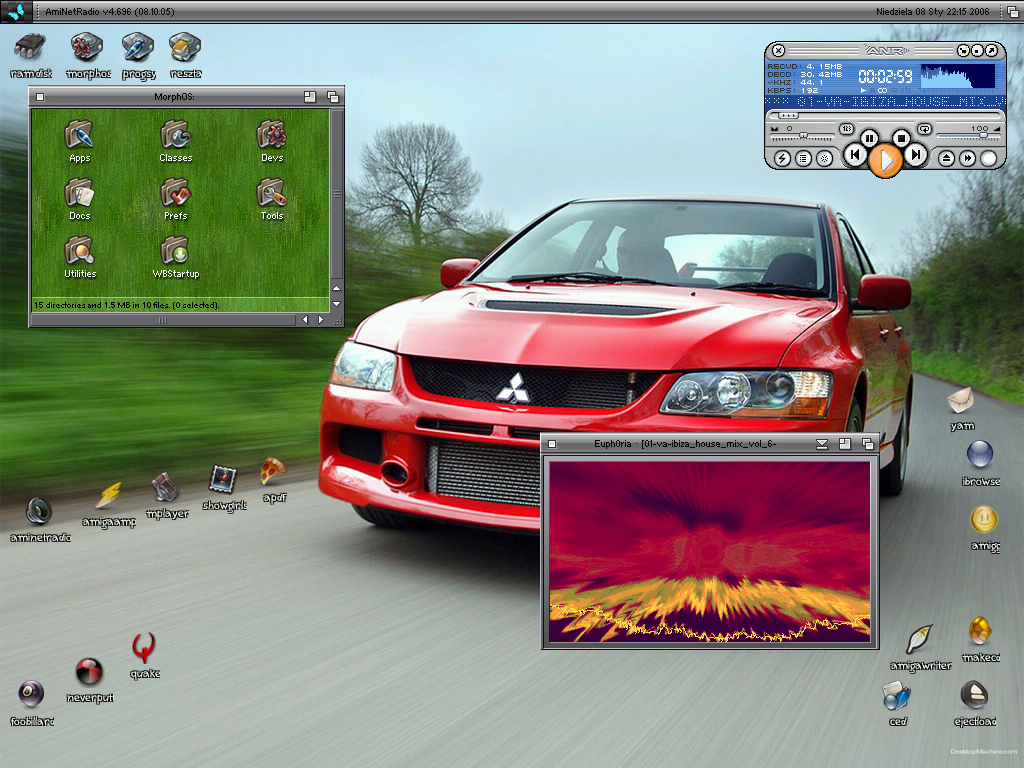Open the Docs drawer in MorphOS window

(80, 199)
